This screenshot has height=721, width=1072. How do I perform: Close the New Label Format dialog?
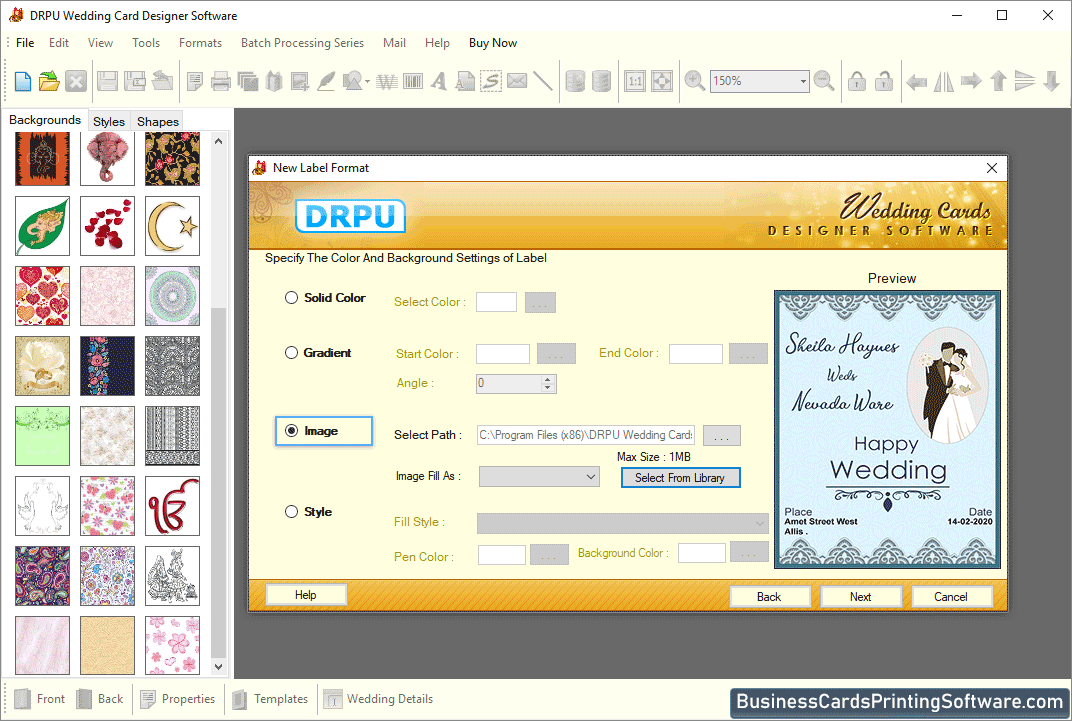(x=992, y=168)
